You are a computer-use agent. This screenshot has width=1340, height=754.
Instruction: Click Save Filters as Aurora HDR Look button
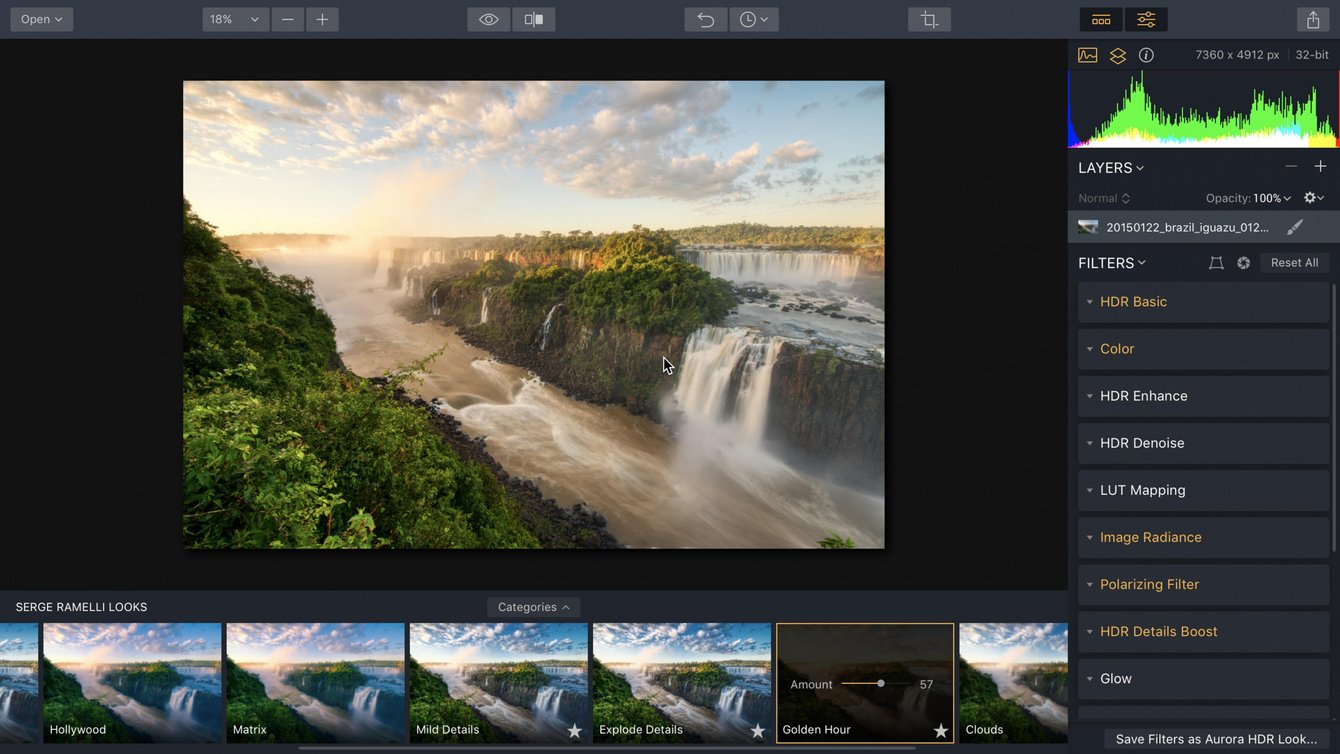[x=1216, y=739]
